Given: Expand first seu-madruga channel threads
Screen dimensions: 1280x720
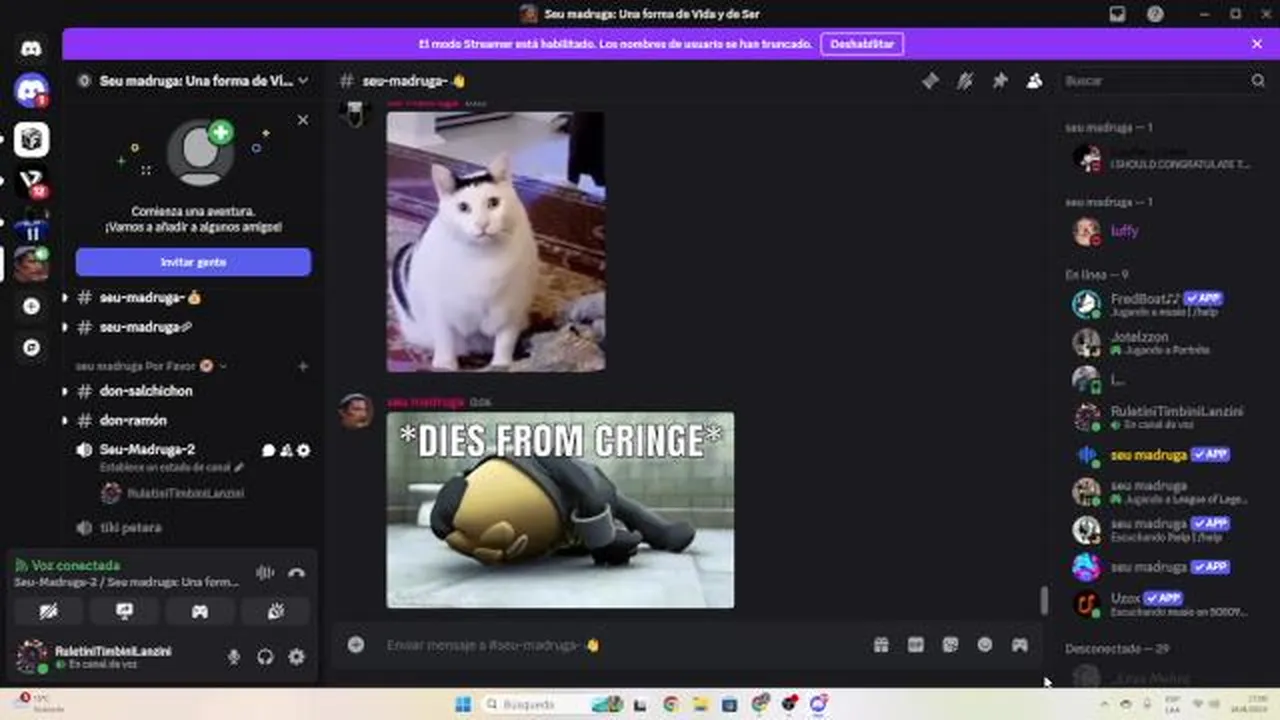Looking at the screenshot, I should pos(65,297).
